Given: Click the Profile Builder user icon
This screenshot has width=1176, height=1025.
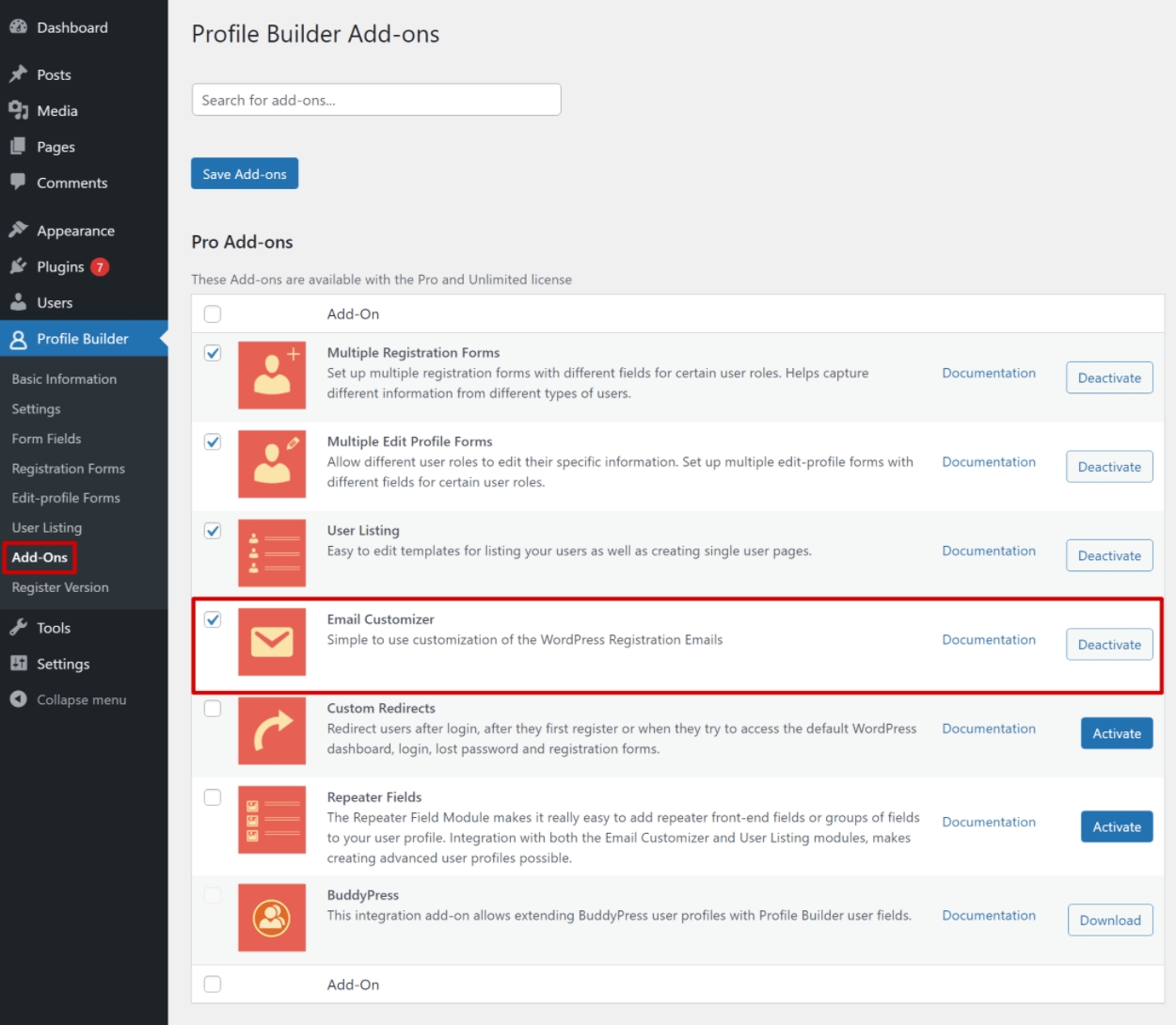Looking at the screenshot, I should click(18, 339).
